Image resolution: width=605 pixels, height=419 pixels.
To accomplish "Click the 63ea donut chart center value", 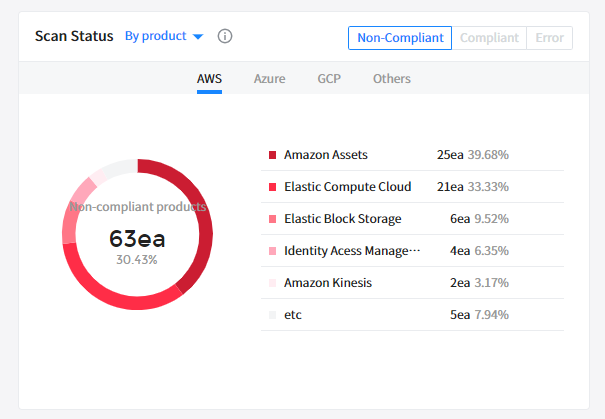I will [x=137, y=239].
